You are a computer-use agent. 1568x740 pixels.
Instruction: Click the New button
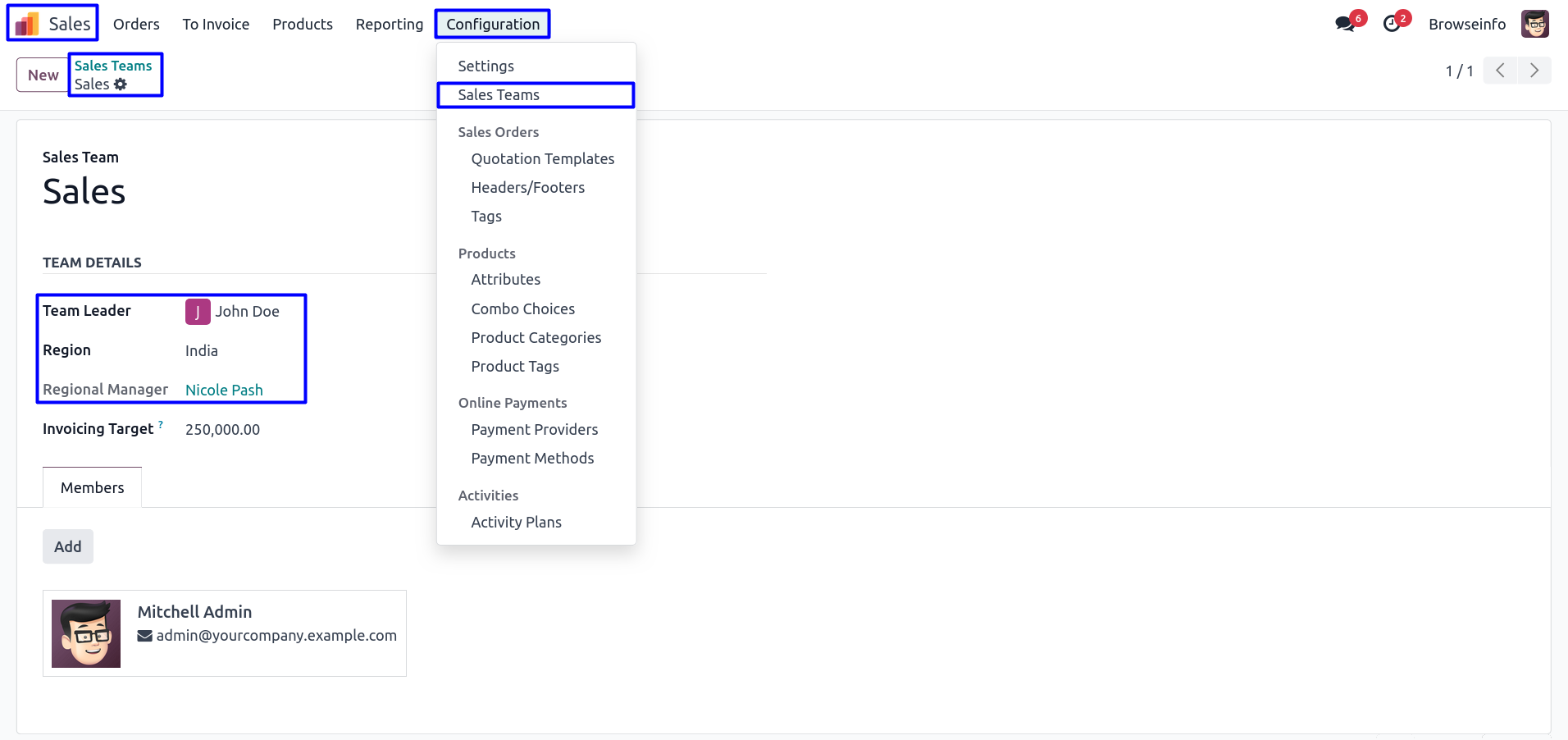point(43,75)
